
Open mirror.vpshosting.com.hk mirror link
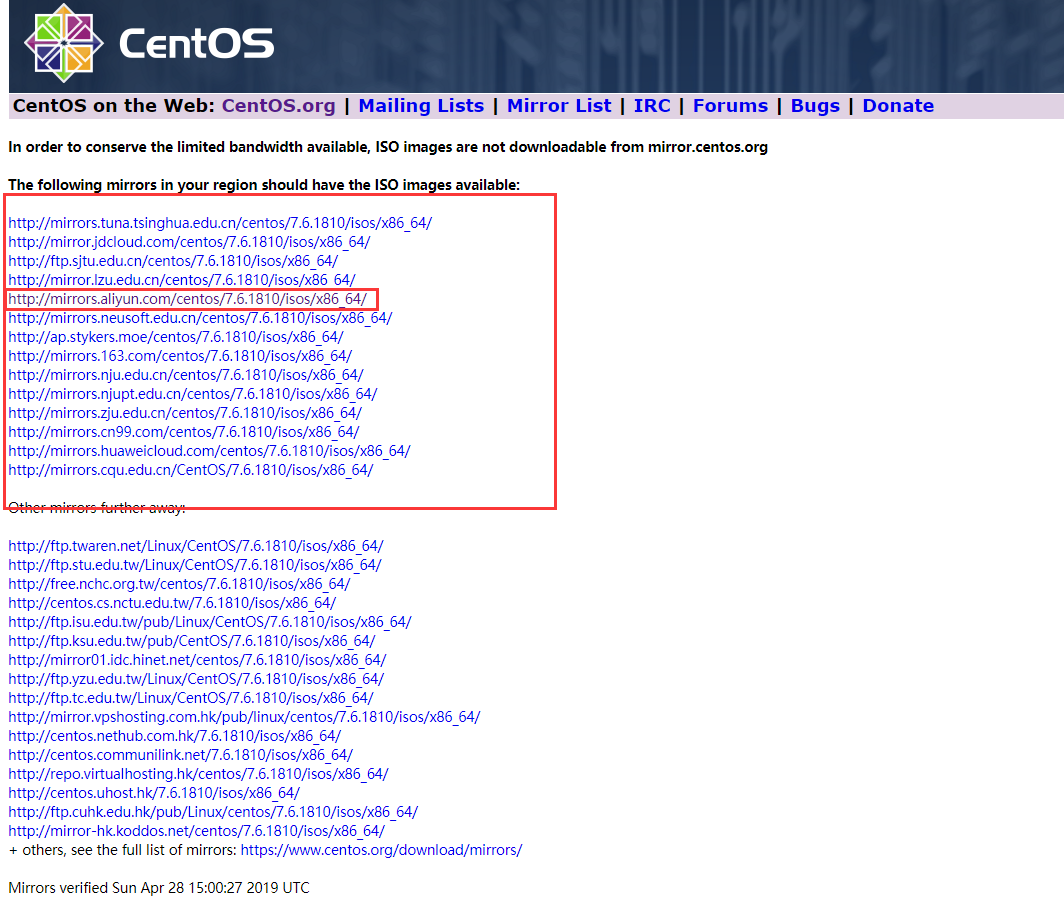[x=244, y=717]
